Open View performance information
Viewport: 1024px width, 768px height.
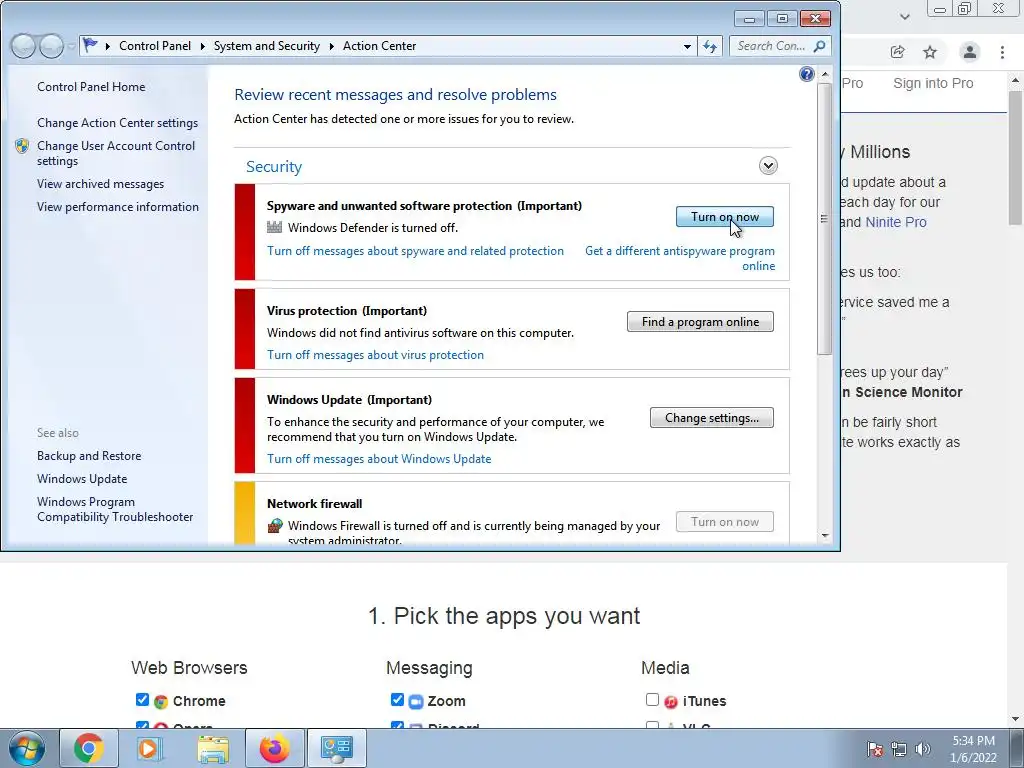[118, 207]
